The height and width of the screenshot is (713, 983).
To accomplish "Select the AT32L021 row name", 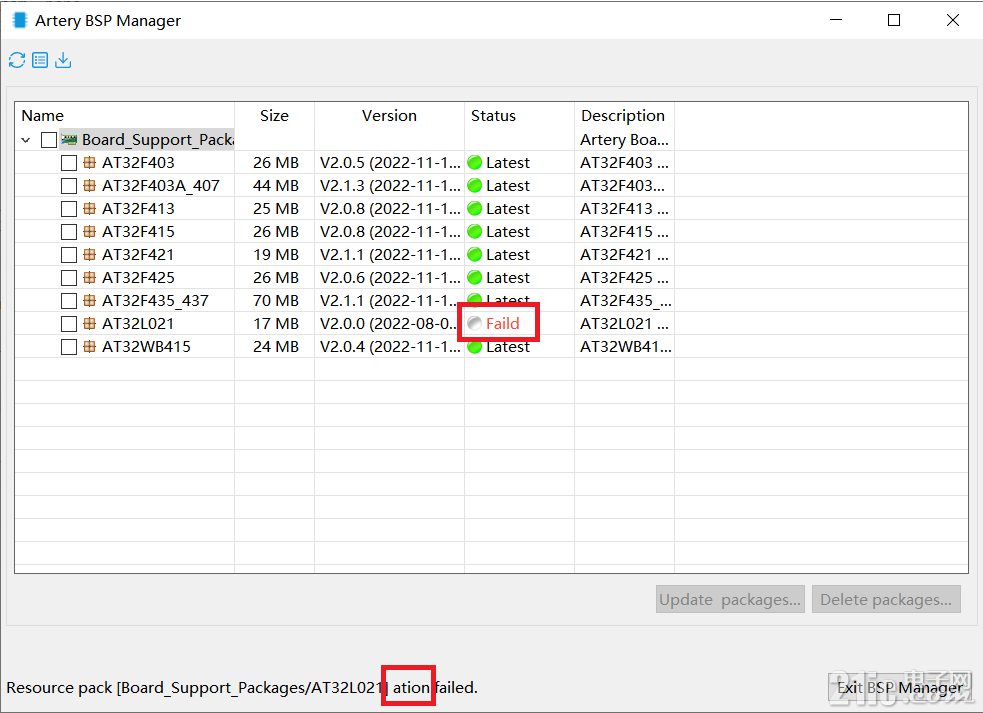I will tap(138, 324).
